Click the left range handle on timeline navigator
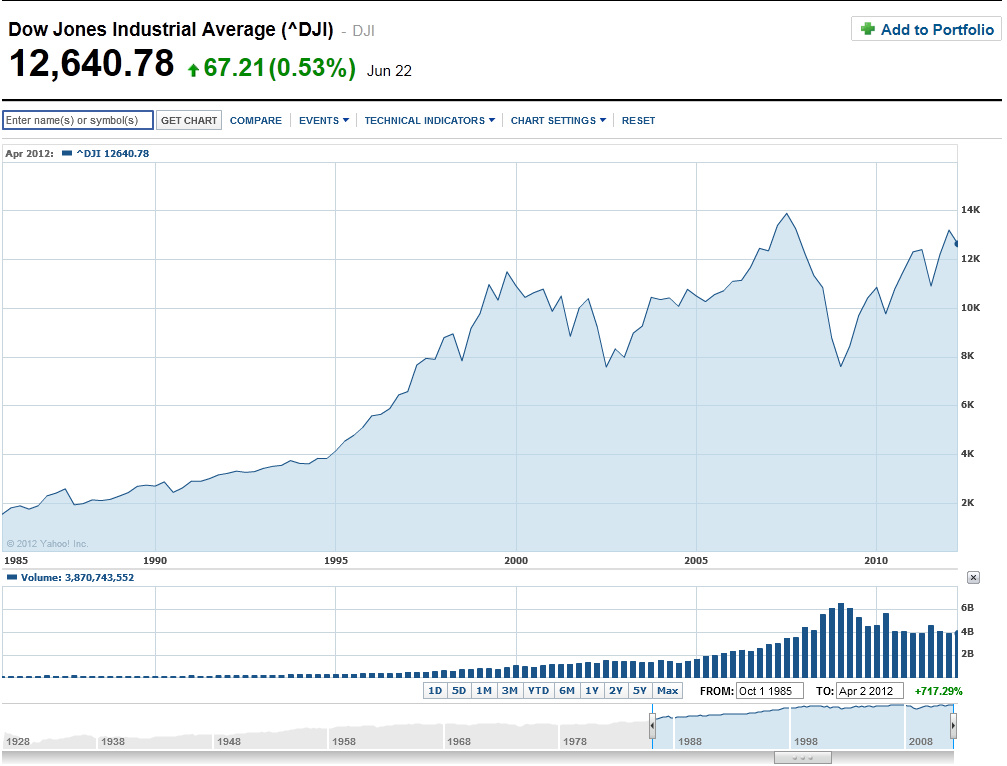The width and height of the screenshot is (1007, 766). click(652, 724)
